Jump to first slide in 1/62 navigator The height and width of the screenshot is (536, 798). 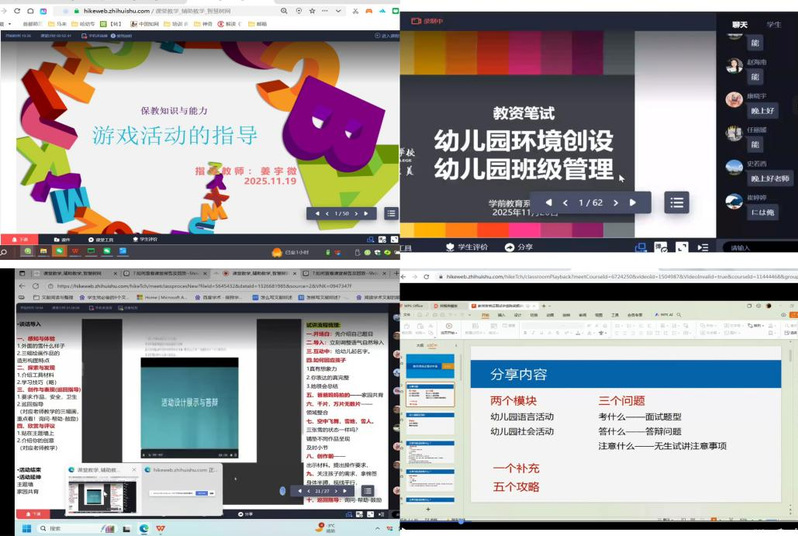click(x=547, y=202)
